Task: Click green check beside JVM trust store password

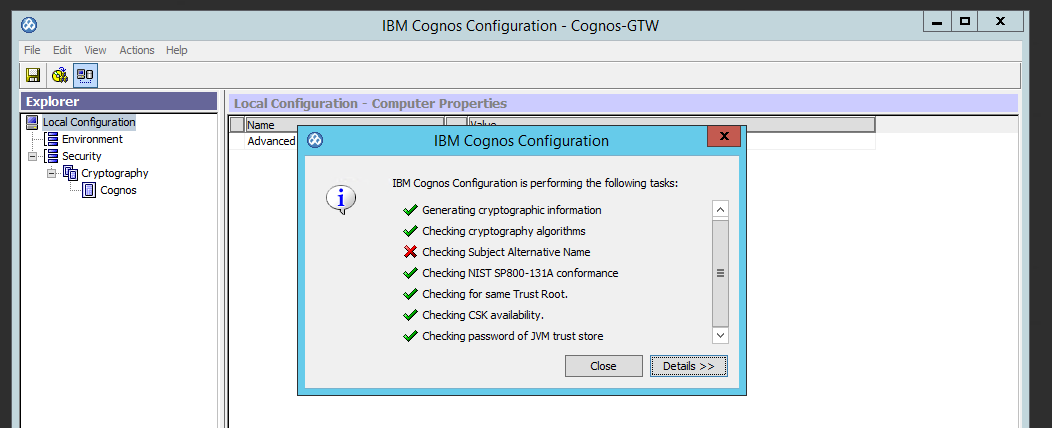Action: (x=411, y=336)
